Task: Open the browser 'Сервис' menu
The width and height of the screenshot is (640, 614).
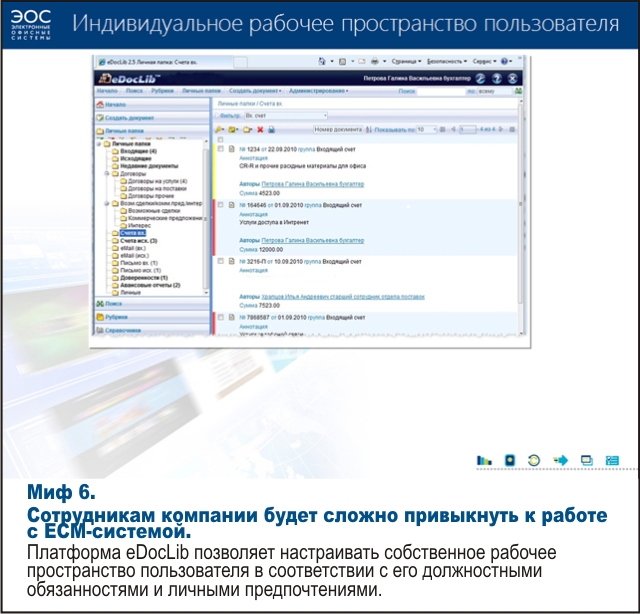Action: coord(484,61)
